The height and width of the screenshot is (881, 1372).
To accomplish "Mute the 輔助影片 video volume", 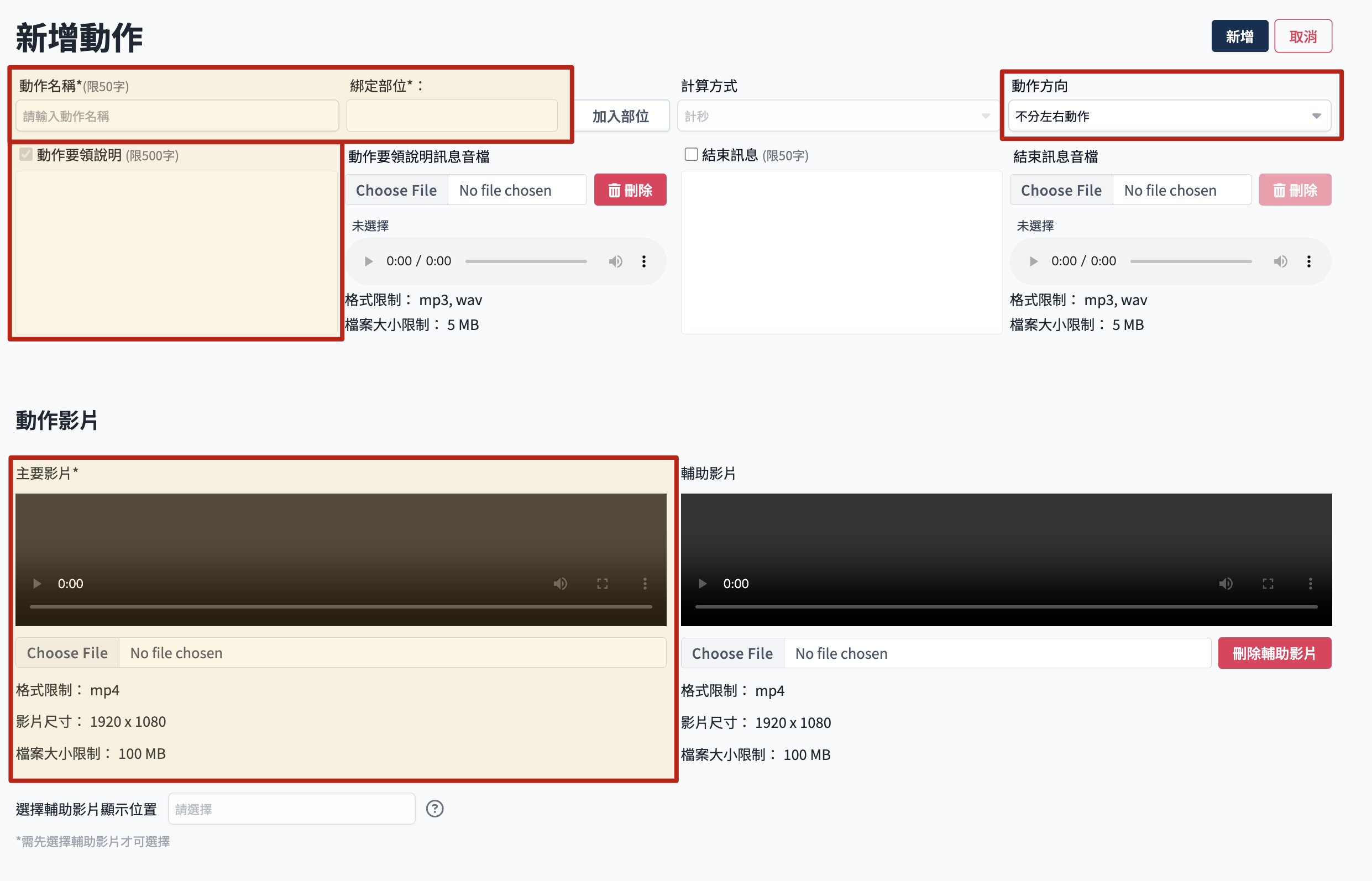I will [x=1226, y=584].
